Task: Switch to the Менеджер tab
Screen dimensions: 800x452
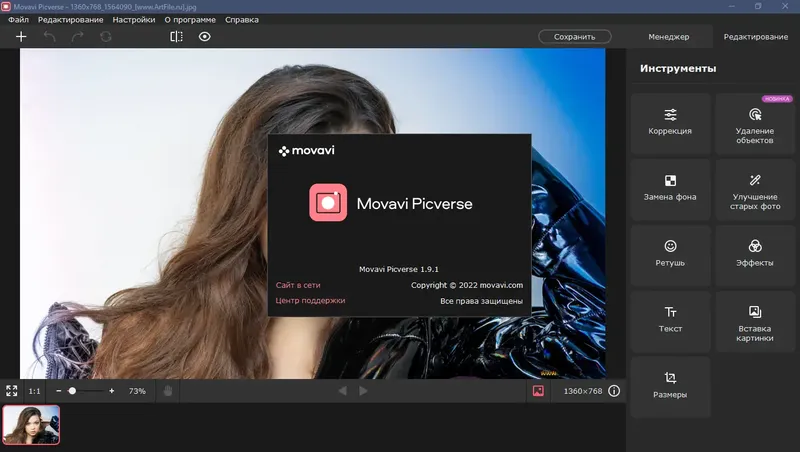Action: click(668, 37)
